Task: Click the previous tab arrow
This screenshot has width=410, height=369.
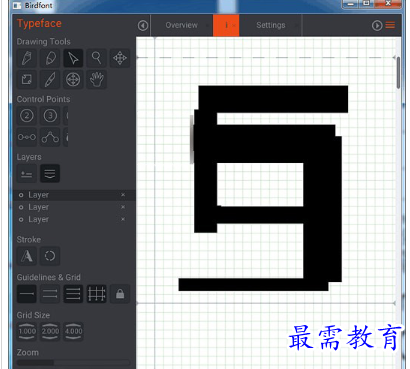Action: [143, 25]
